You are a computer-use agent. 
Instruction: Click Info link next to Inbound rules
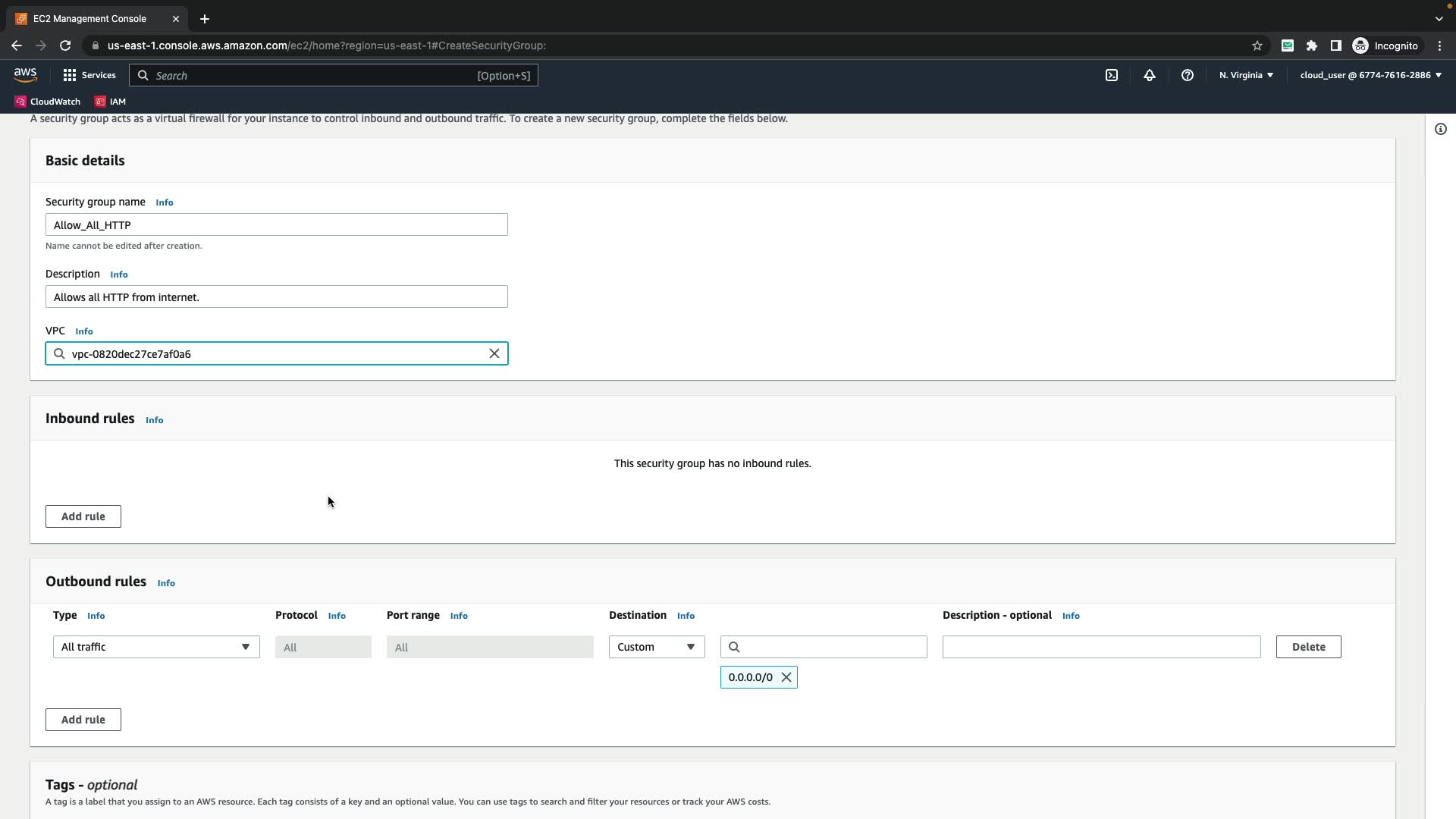[x=154, y=420]
